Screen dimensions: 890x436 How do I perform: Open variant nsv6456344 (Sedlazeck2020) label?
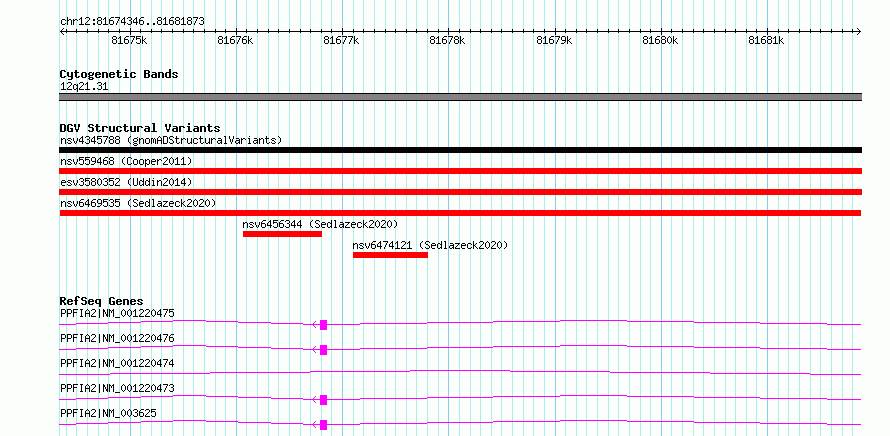click(320, 224)
